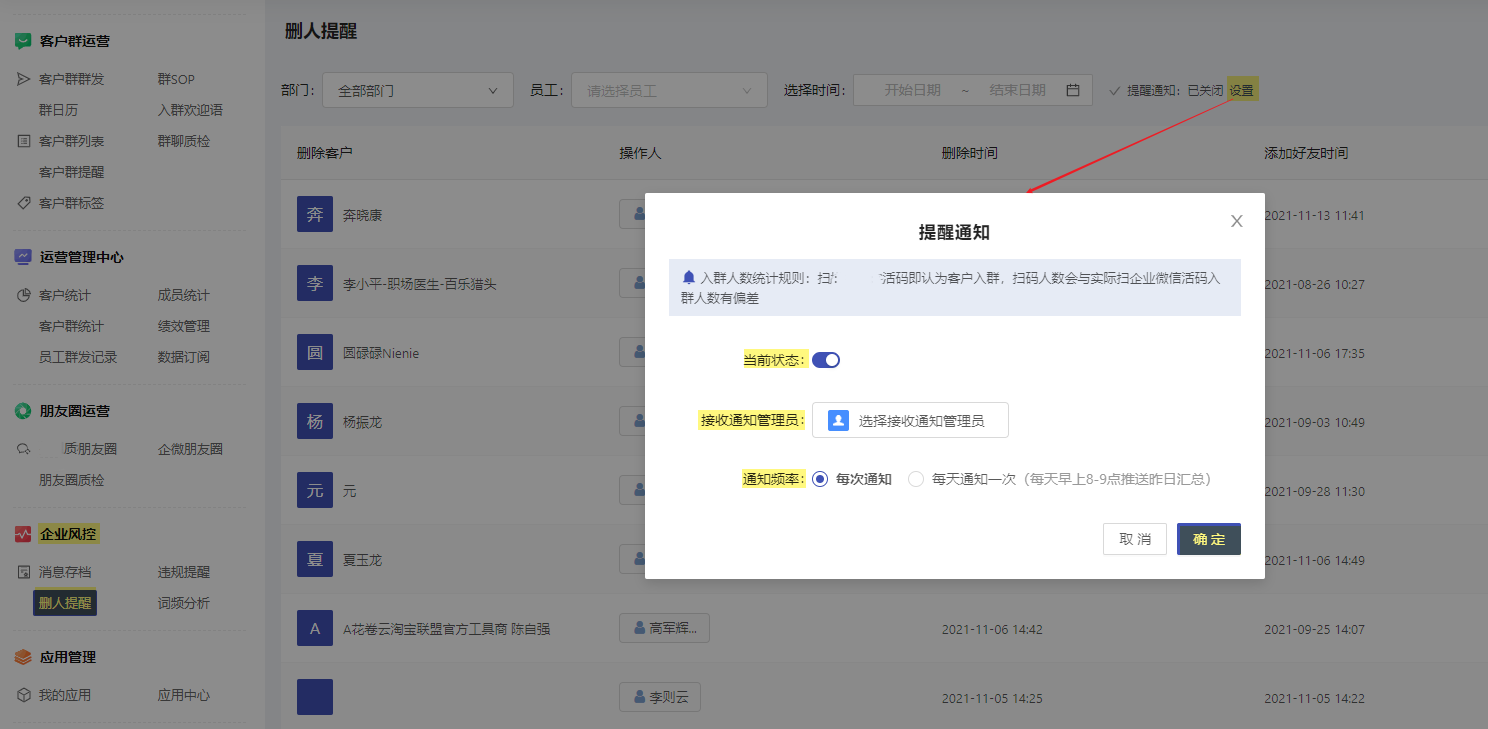
Task: Click 确定 button in dialog
Action: tap(1209, 539)
